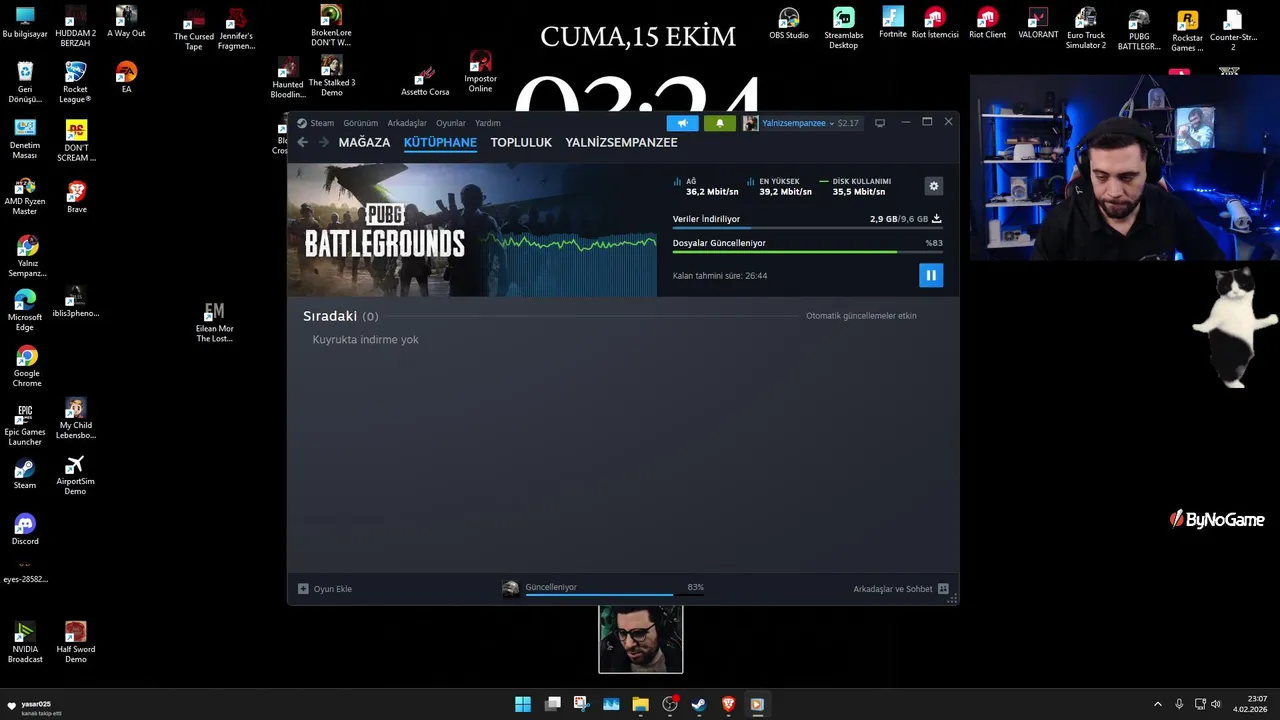Switch to TOPLULUK tab
Viewport: 1280px width, 720px height.
(521, 142)
